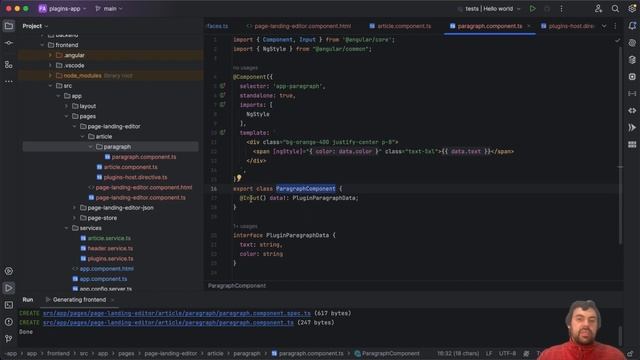The width and height of the screenshot is (640, 360).
Task: Expand the page-landing-editor-json folder
Action: (75, 208)
